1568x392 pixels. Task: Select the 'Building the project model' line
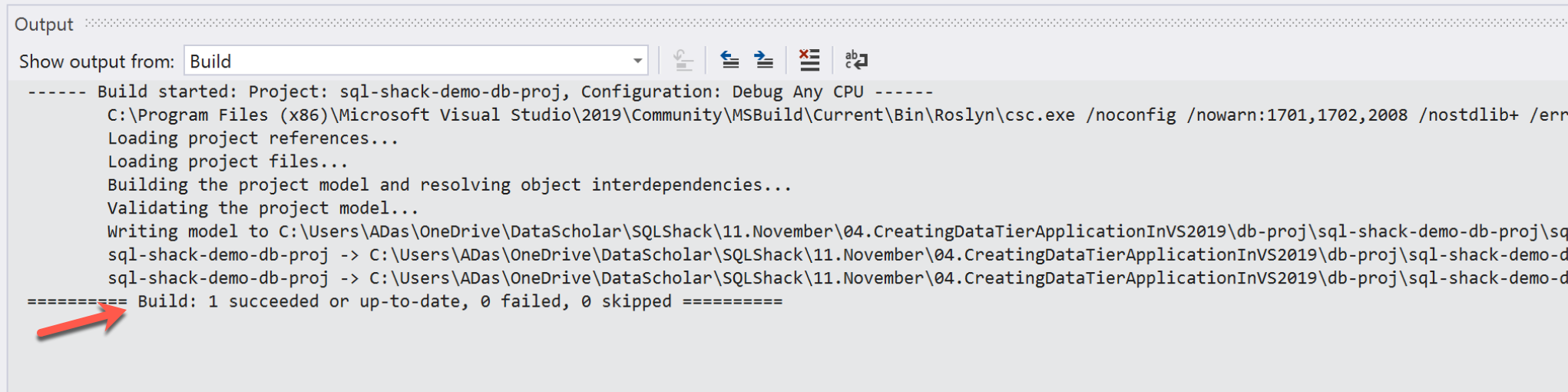point(449,185)
